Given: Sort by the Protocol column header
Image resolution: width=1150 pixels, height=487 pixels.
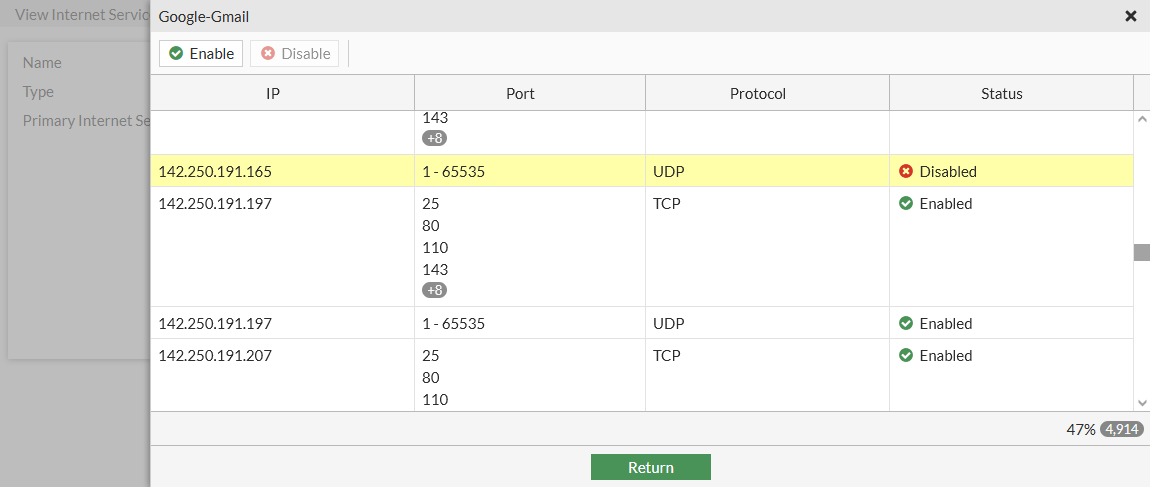Looking at the screenshot, I should [x=757, y=93].
